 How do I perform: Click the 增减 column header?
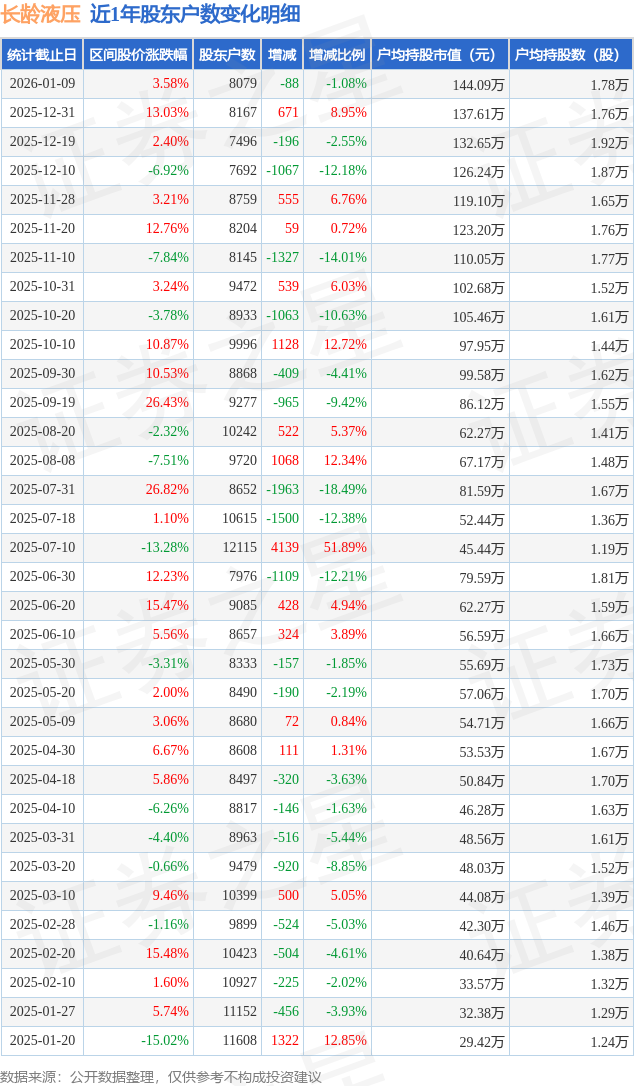[x=282, y=55]
